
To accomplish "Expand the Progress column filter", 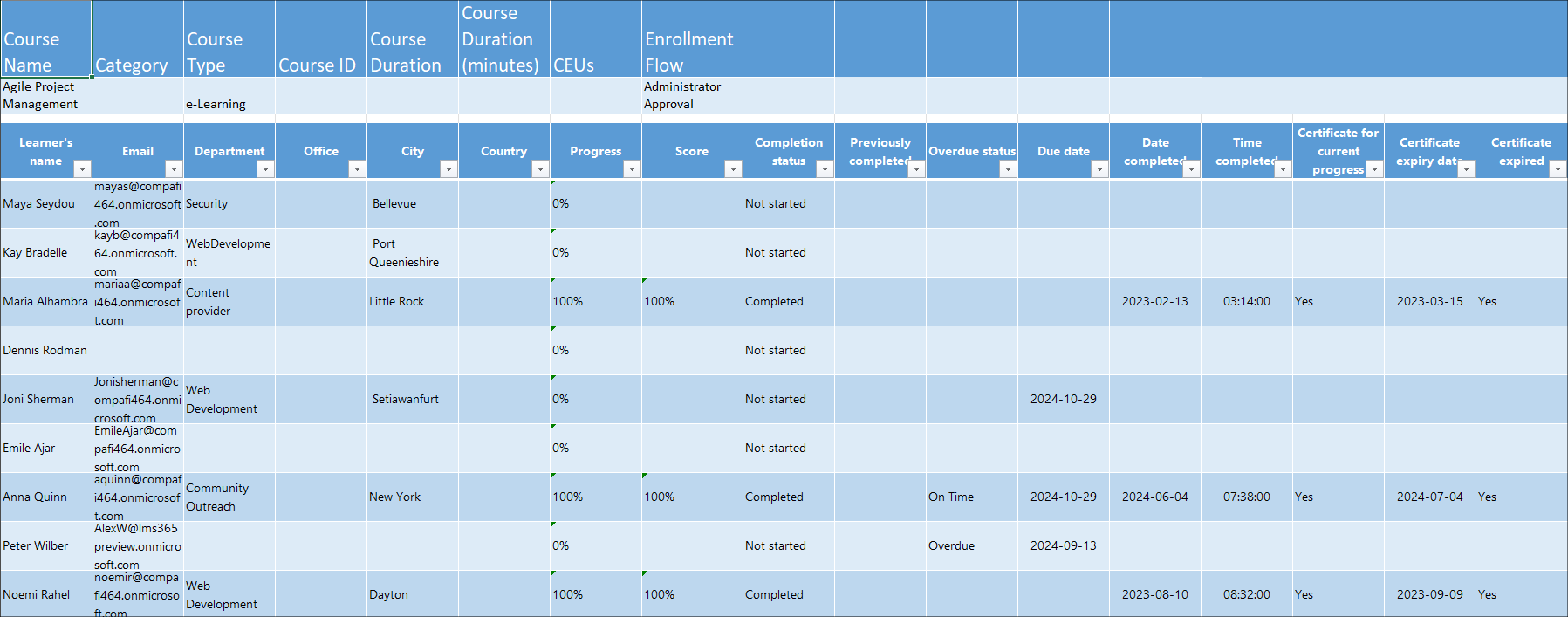I will click(x=632, y=169).
